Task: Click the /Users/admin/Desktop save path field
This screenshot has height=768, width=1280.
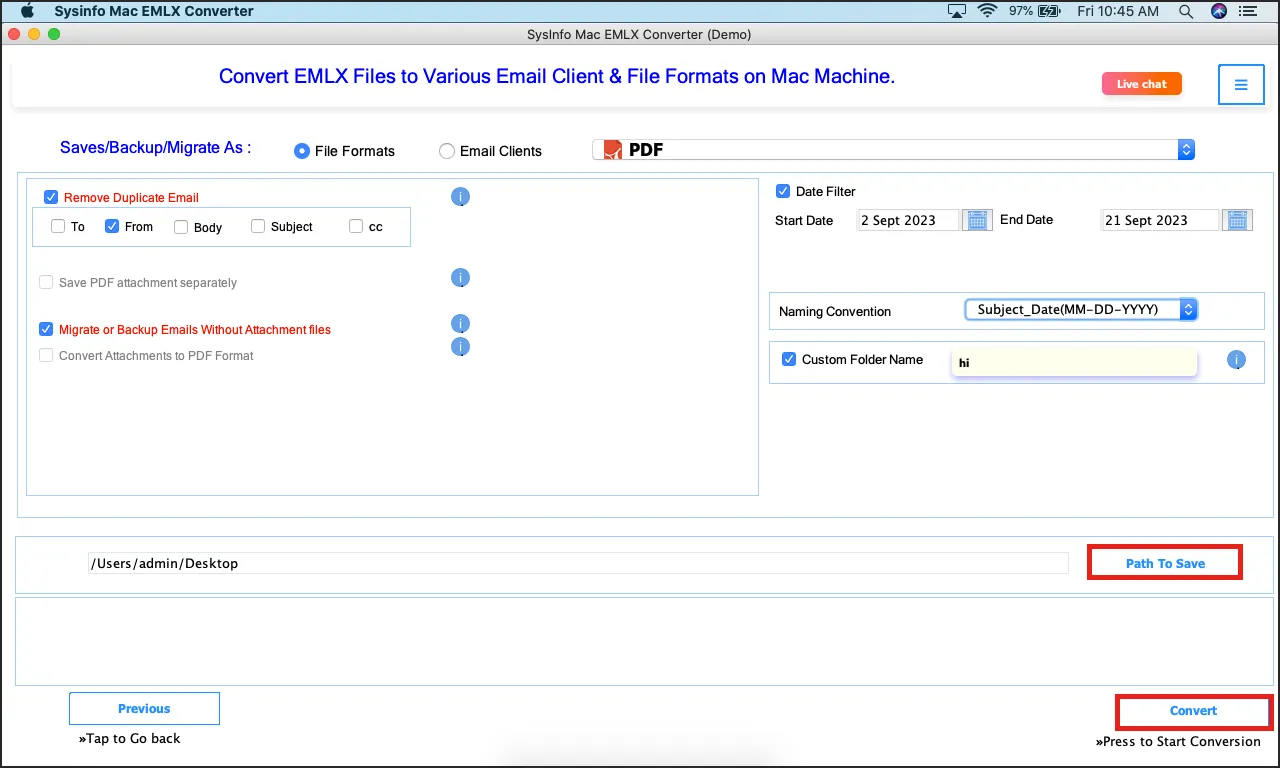Action: (578, 563)
